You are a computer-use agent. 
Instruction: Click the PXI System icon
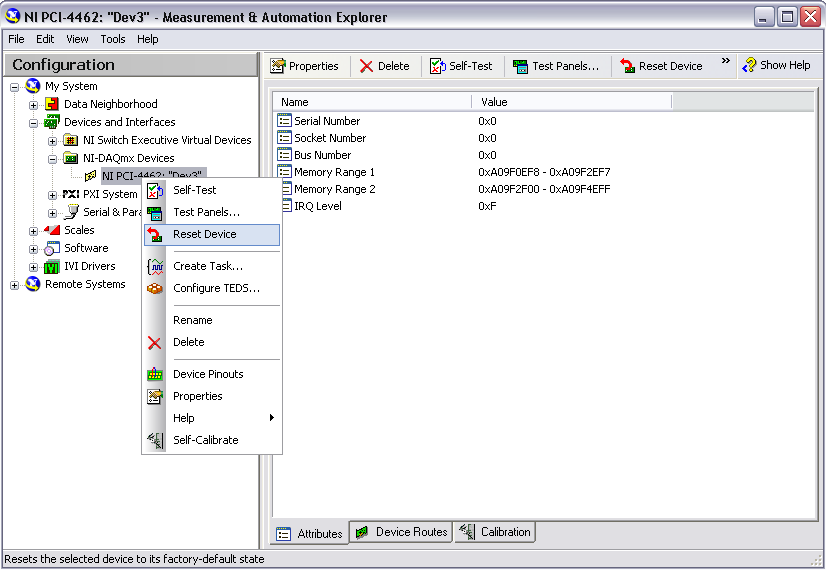(x=71, y=194)
